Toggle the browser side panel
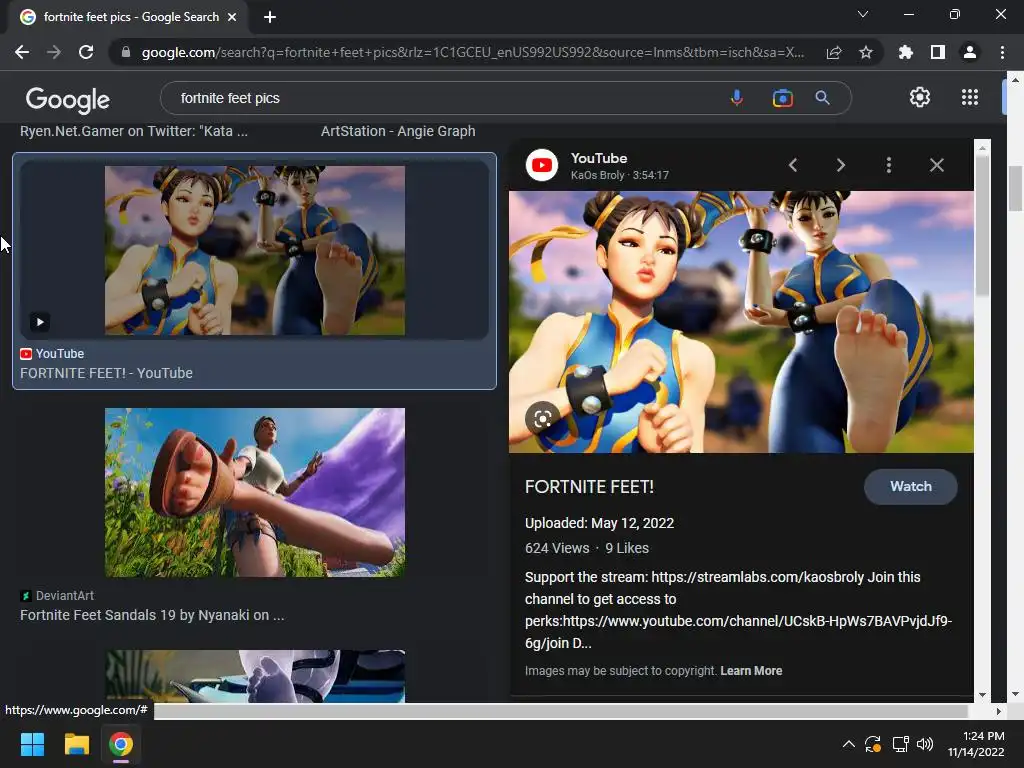Image resolution: width=1024 pixels, height=768 pixels. click(x=938, y=52)
